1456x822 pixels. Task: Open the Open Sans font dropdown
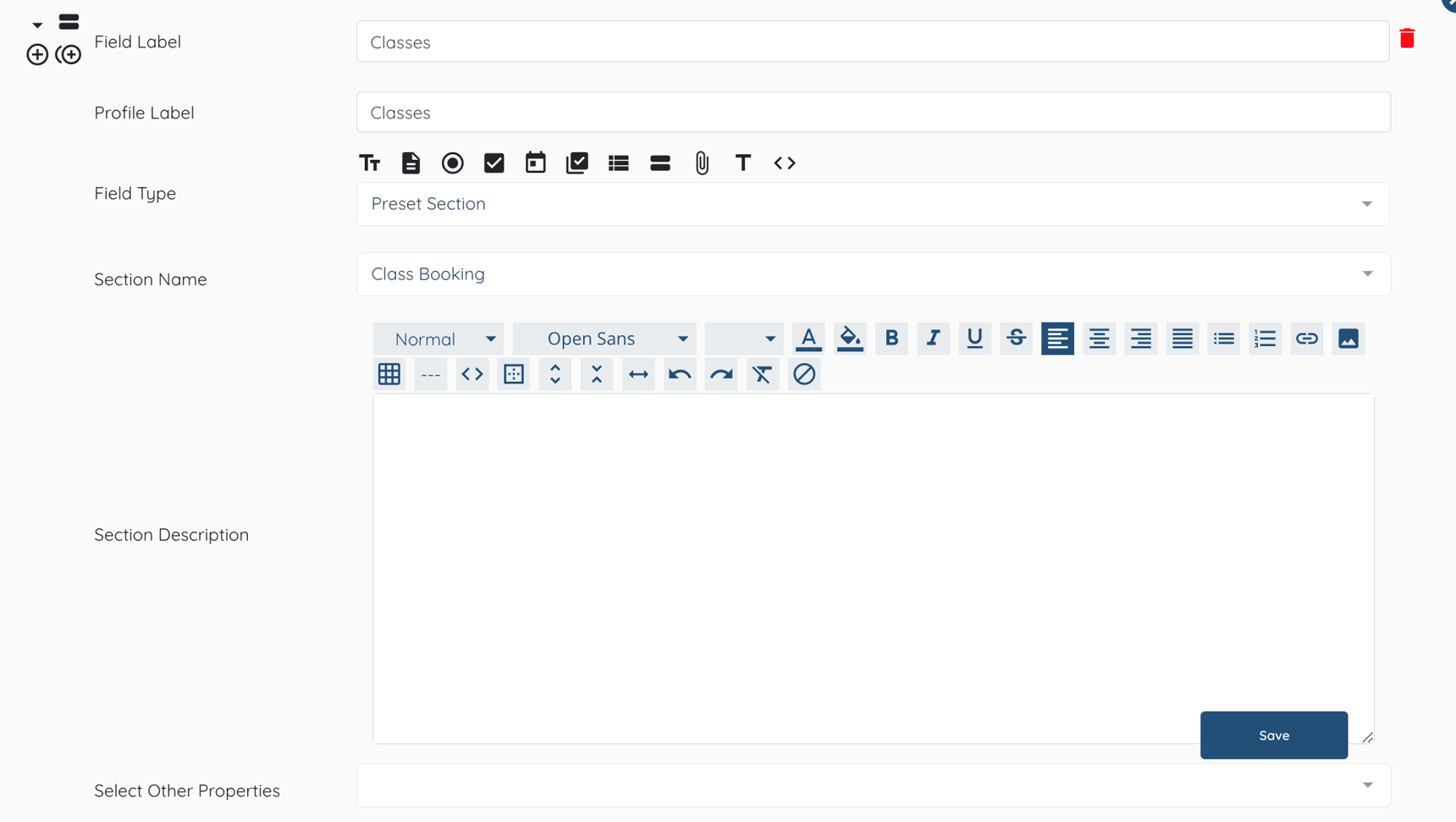pyautogui.click(x=604, y=339)
